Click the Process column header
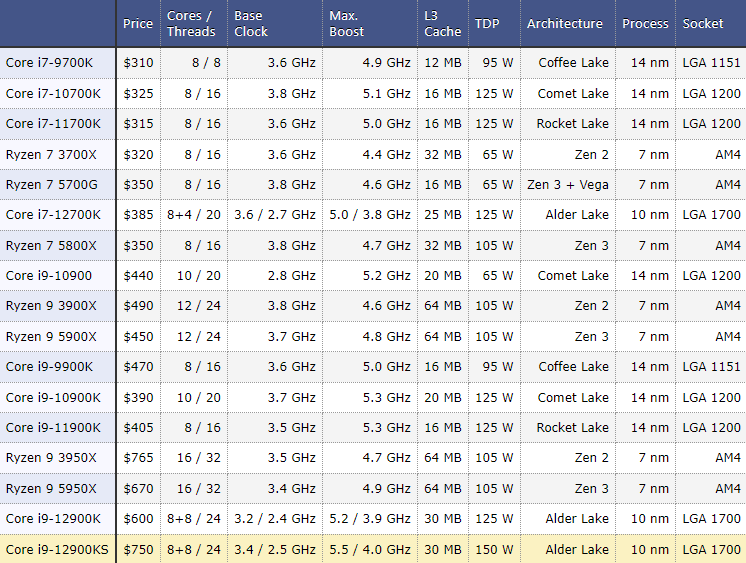The height and width of the screenshot is (563, 746). click(645, 23)
